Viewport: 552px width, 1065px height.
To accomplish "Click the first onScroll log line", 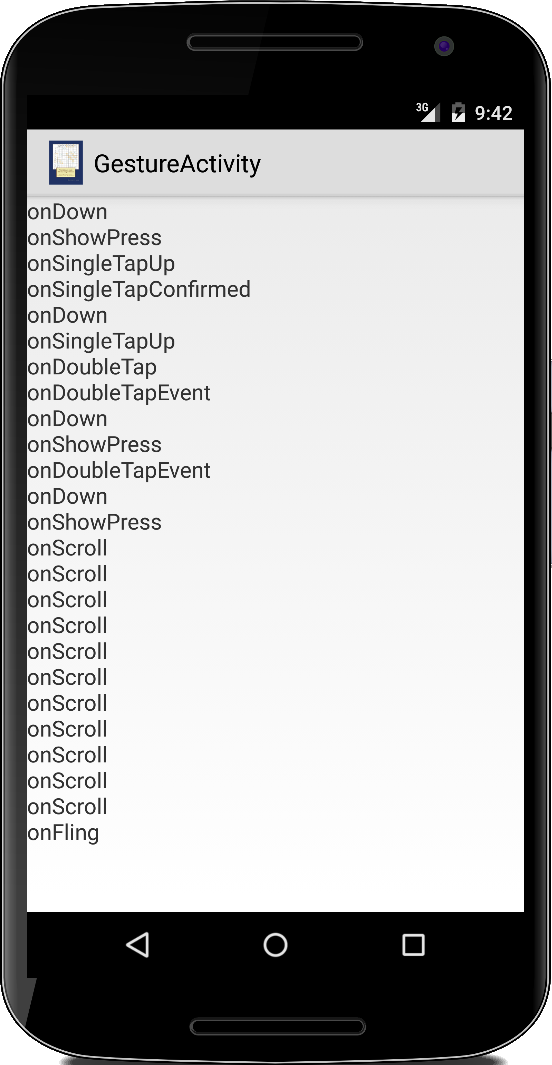I will point(67,548).
